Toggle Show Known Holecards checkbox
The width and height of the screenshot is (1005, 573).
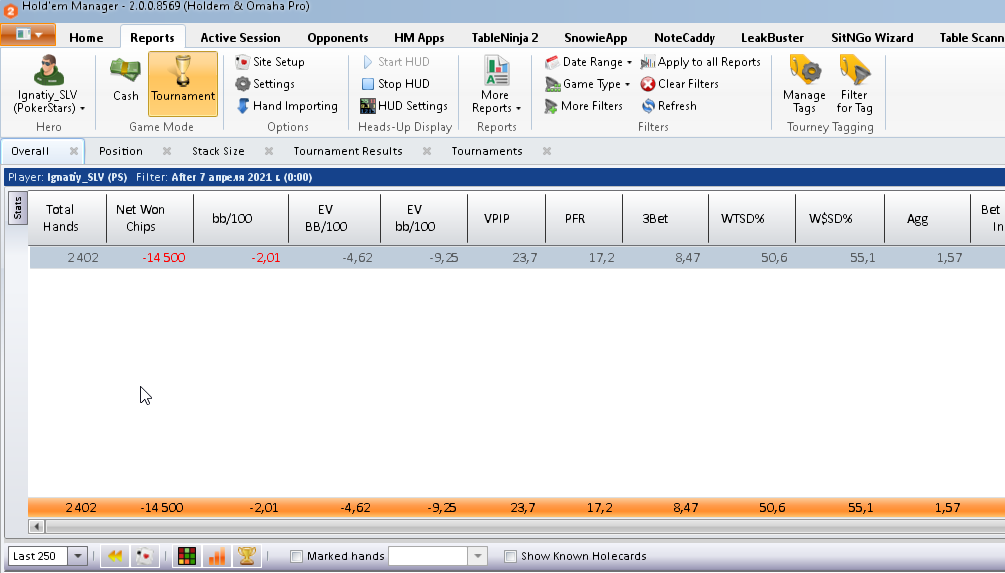coord(510,556)
